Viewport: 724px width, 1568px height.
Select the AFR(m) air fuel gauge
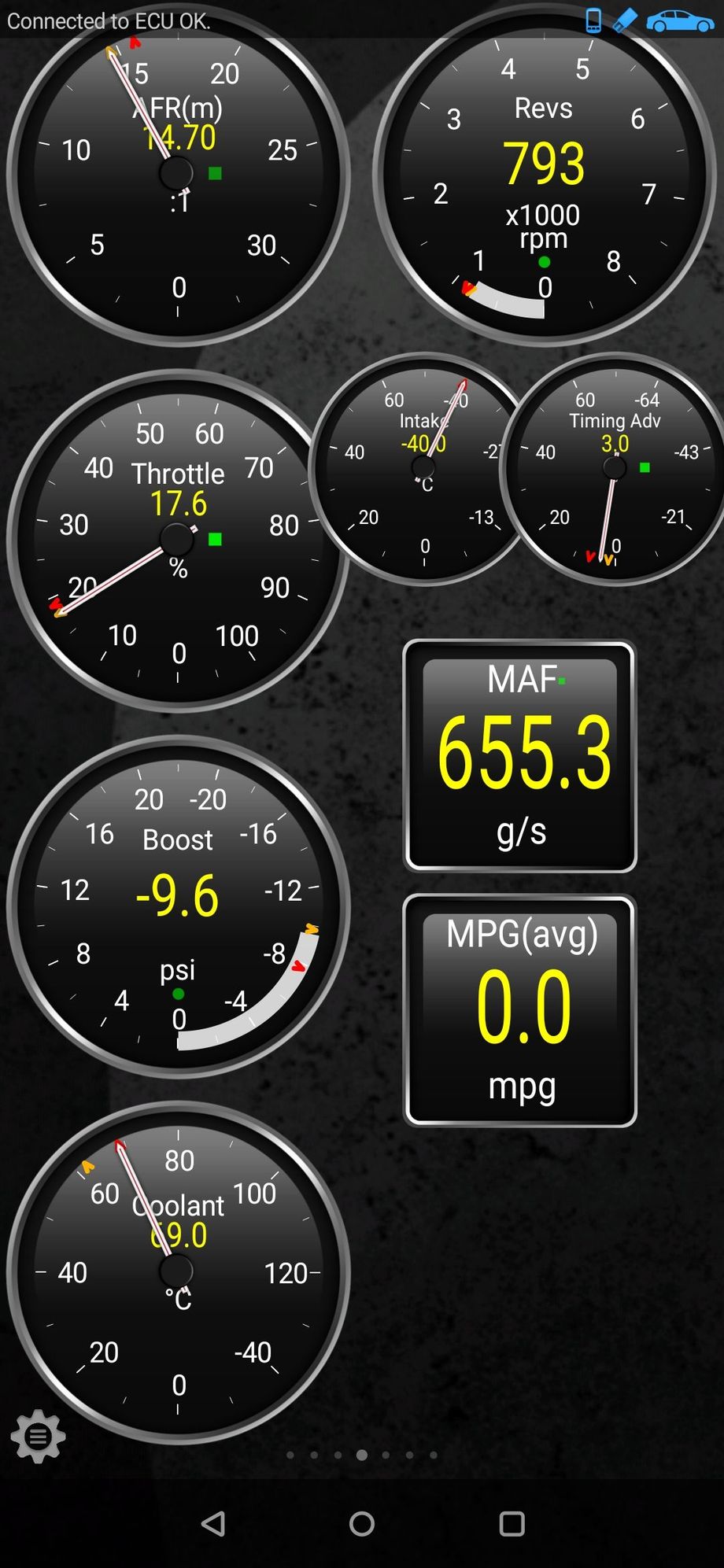178,173
